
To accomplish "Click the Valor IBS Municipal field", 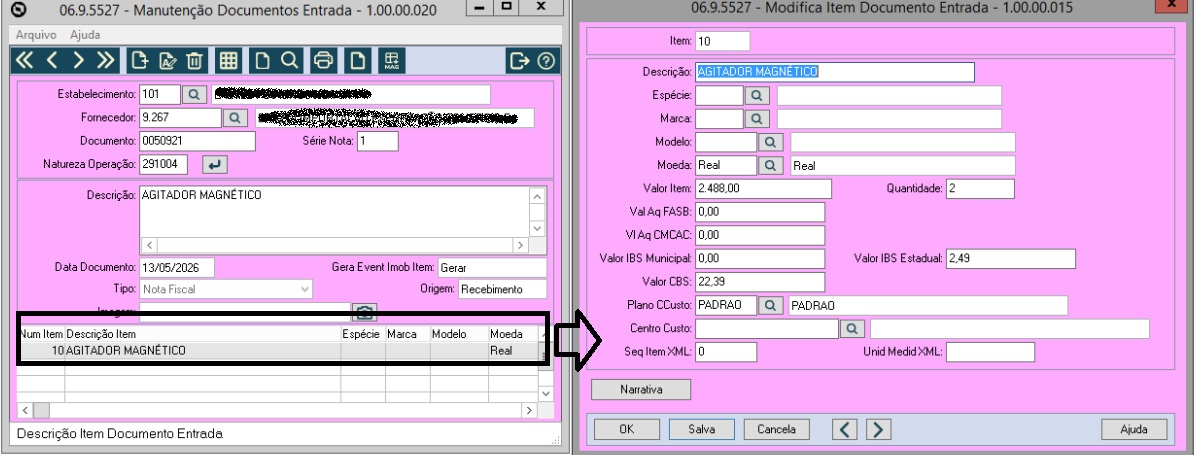I will pyautogui.click(x=760, y=259).
